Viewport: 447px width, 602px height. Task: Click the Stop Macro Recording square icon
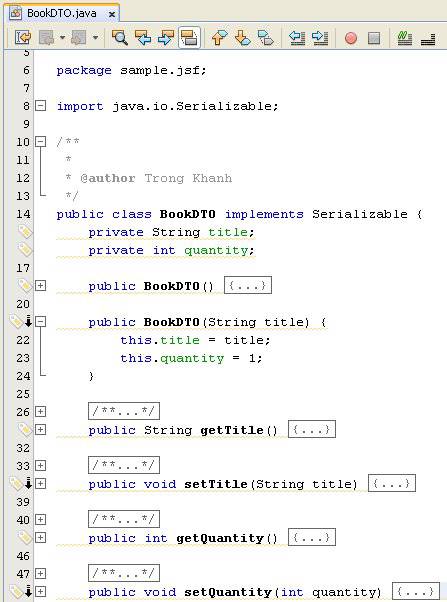pos(374,38)
